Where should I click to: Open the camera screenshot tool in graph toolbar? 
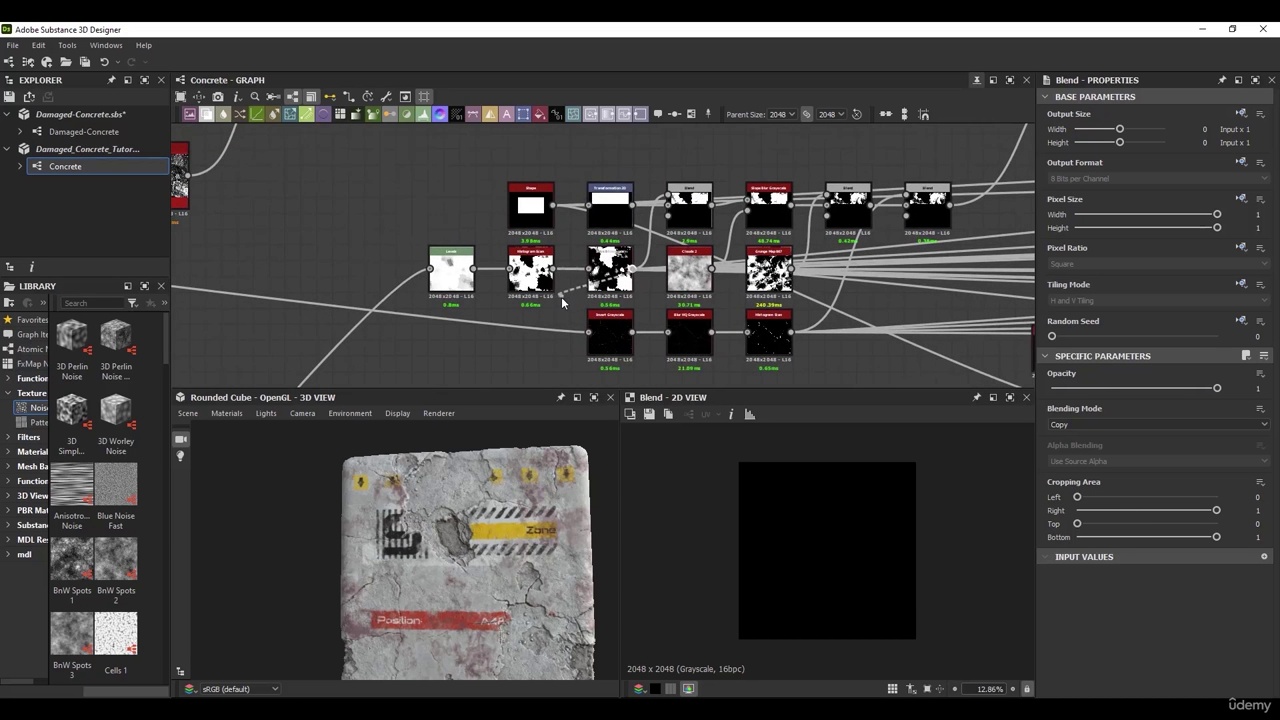[x=218, y=97]
